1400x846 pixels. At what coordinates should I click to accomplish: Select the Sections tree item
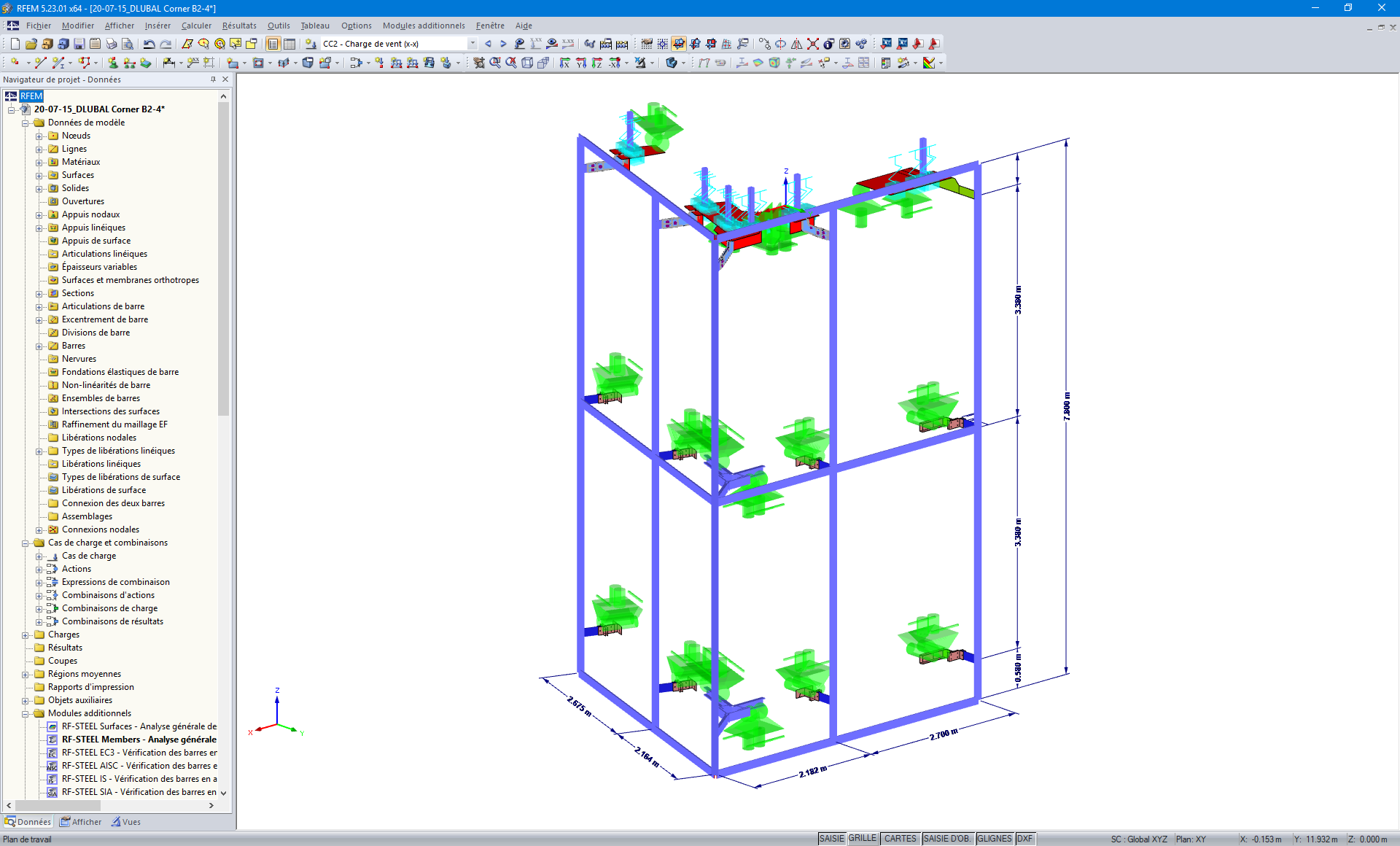[77, 293]
